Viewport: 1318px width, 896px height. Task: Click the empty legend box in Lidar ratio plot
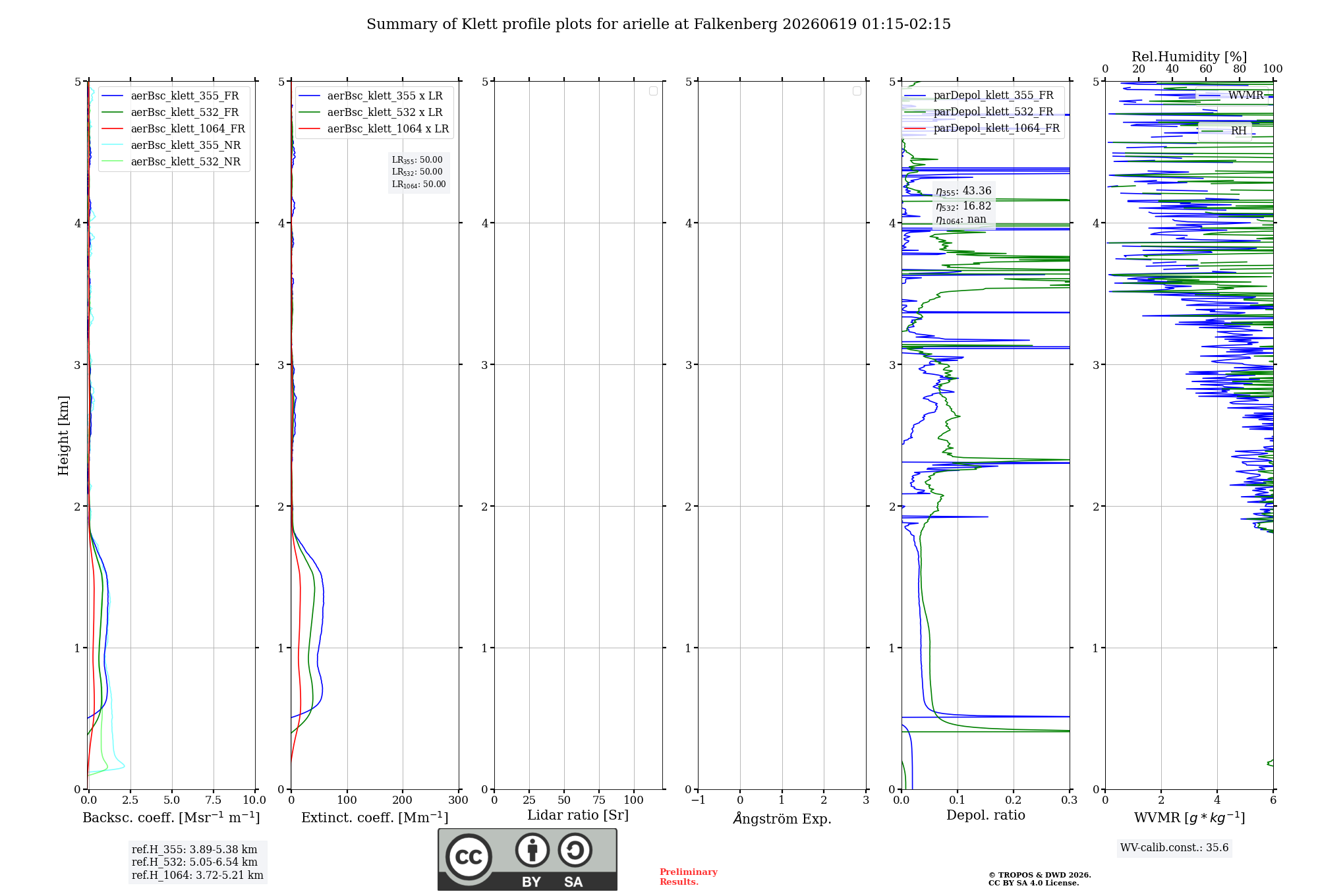tap(653, 91)
